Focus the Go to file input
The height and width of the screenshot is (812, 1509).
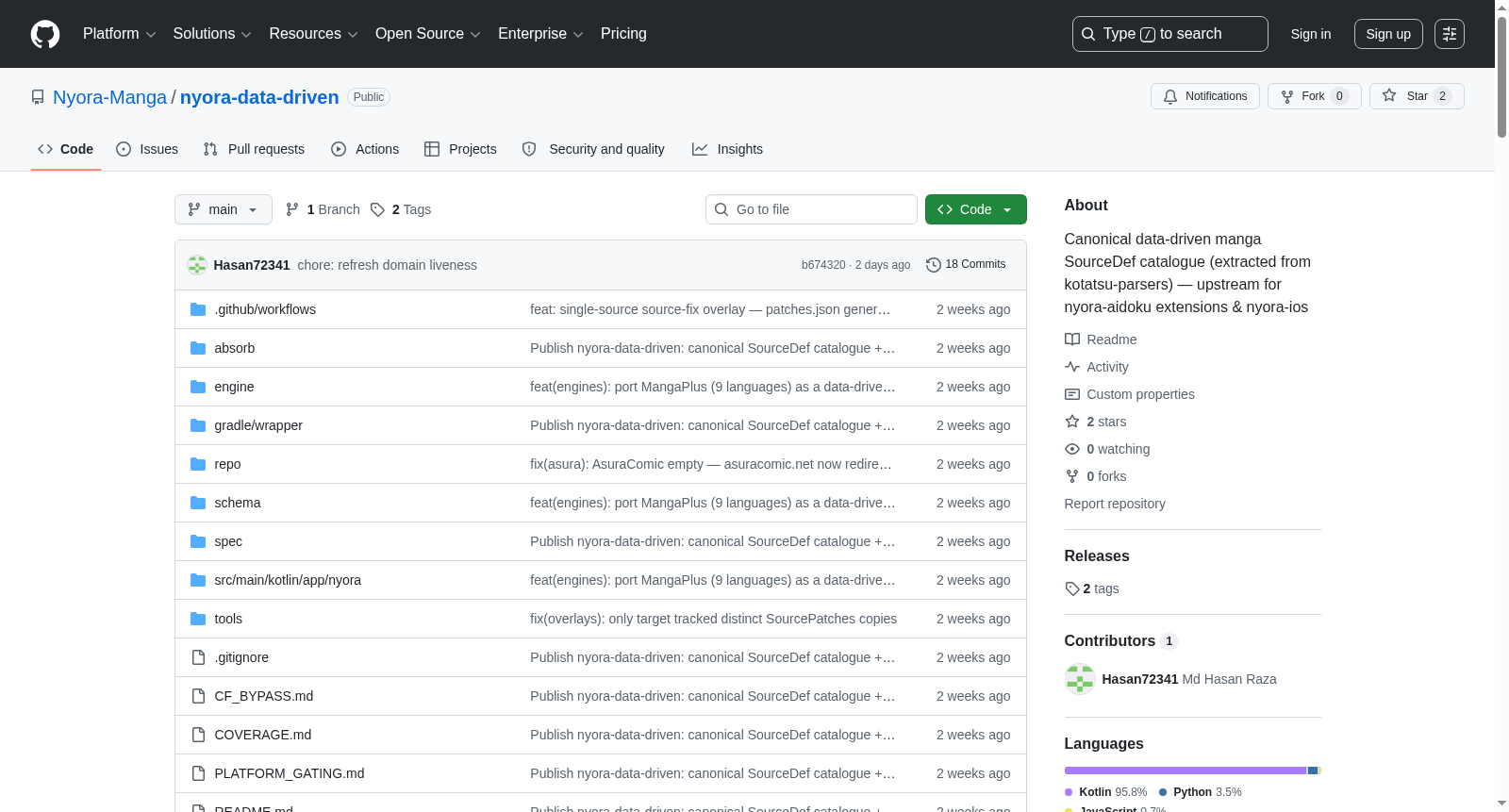(x=811, y=209)
